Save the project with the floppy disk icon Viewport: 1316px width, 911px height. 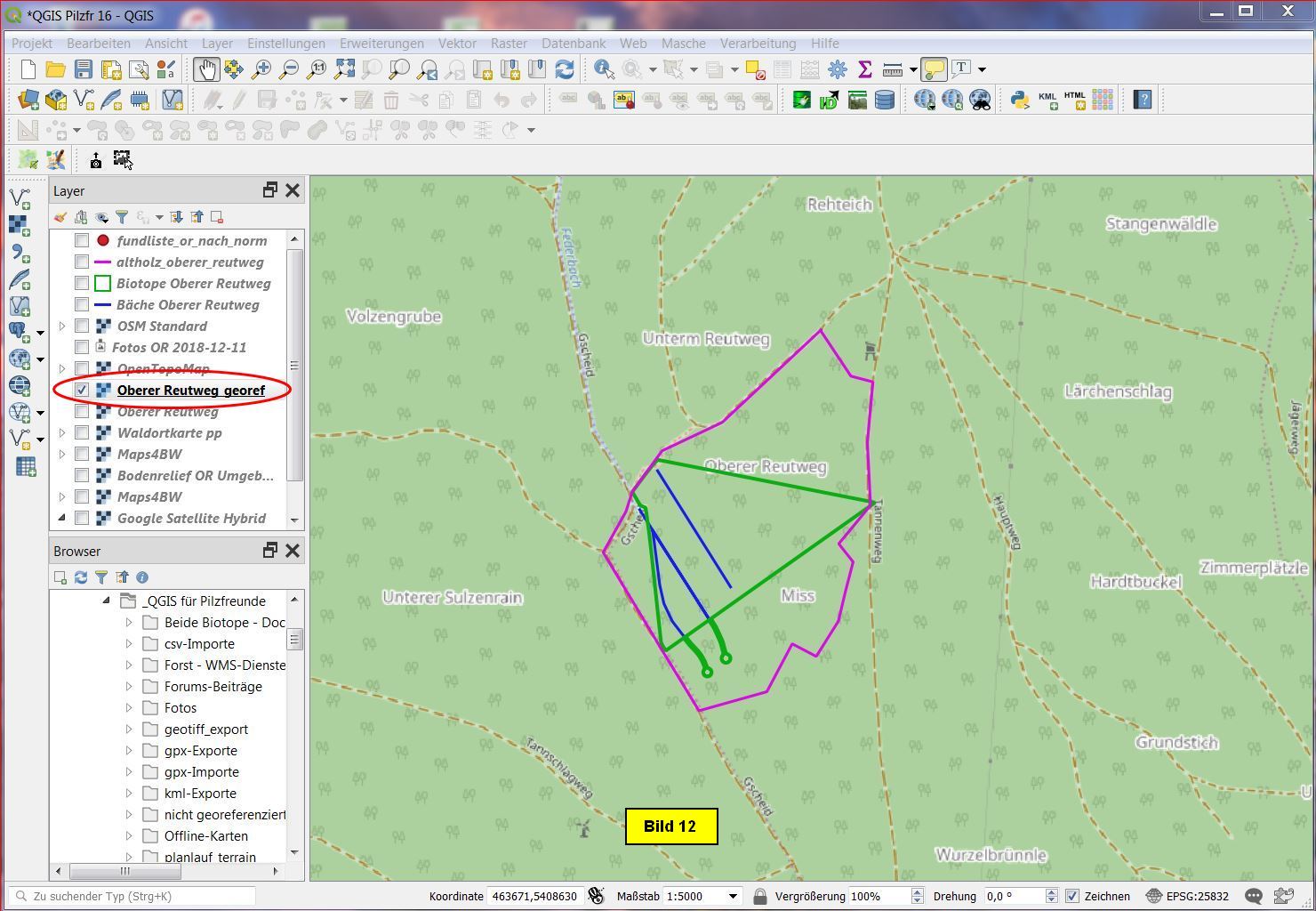pyautogui.click(x=84, y=69)
